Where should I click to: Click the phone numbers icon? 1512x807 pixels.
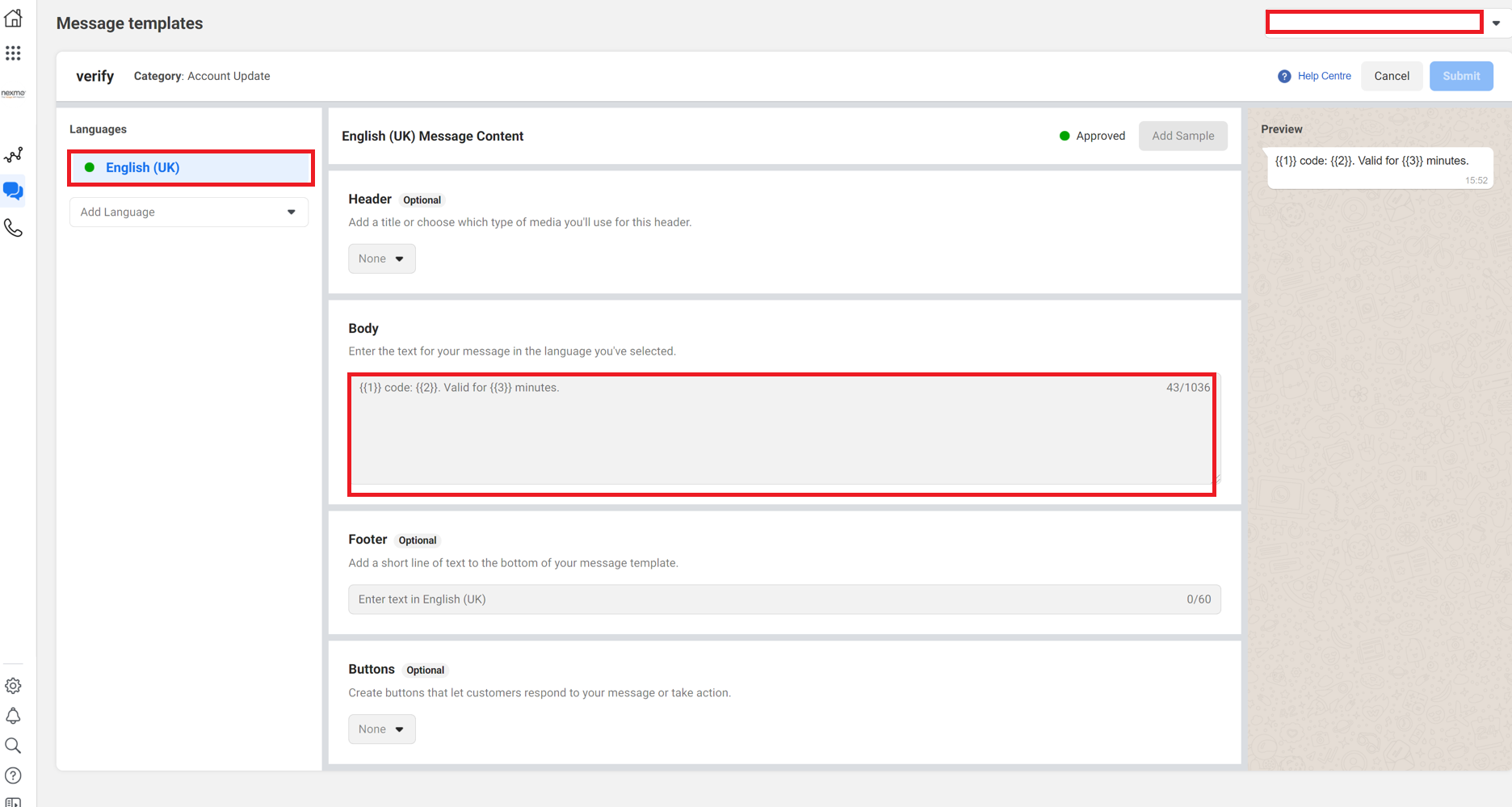(x=14, y=228)
